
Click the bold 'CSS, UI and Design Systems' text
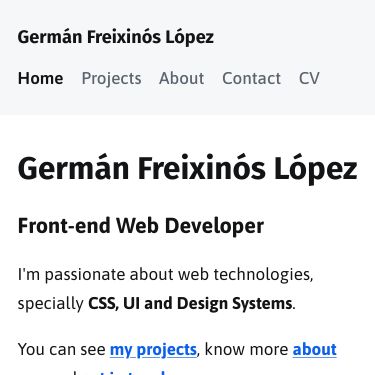coord(190,304)
